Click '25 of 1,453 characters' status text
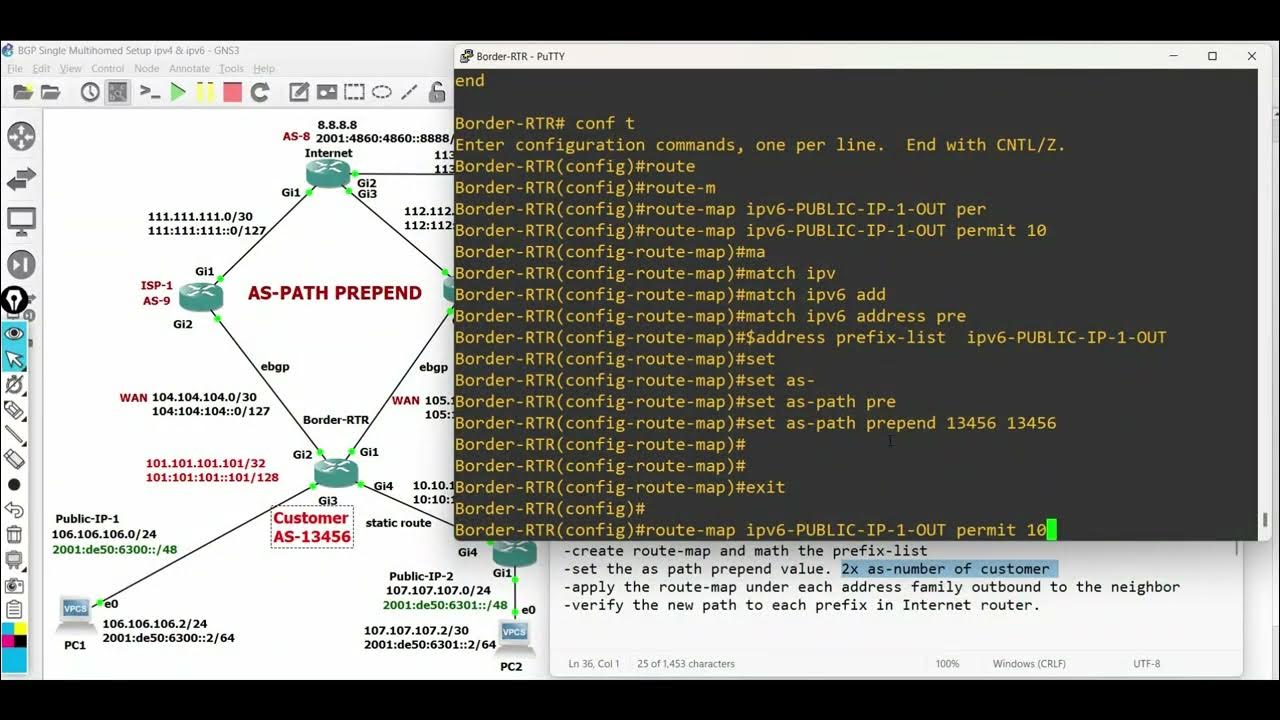The width and height of the screenshot is (1280, 720). (x=686, y=664)
